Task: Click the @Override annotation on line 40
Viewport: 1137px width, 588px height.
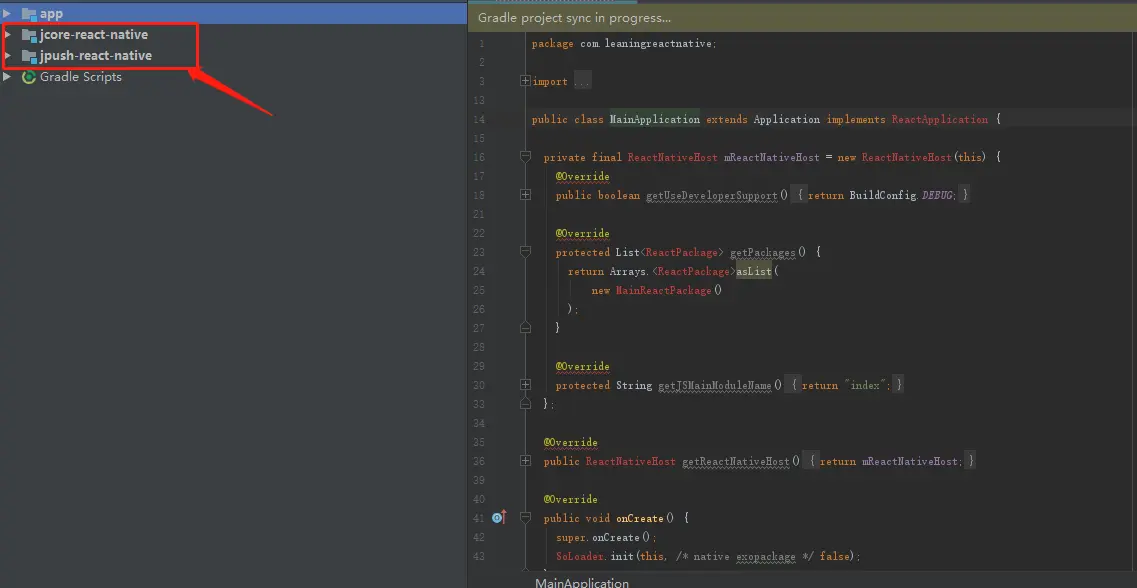Action: [570, 499]
